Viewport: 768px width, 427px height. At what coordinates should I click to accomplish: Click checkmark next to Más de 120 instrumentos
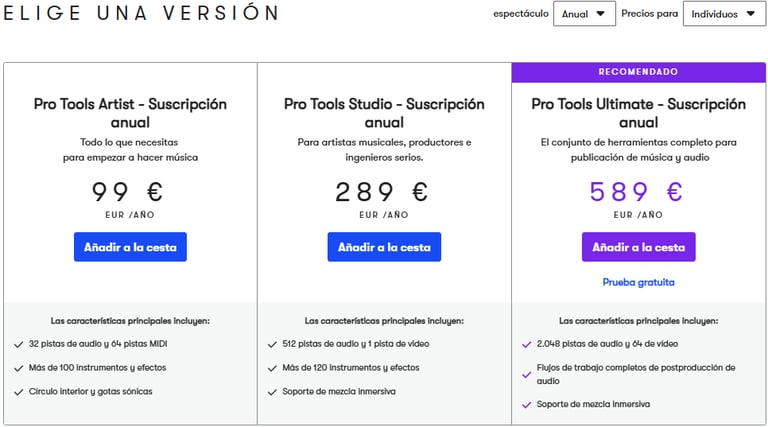point(272,368)
